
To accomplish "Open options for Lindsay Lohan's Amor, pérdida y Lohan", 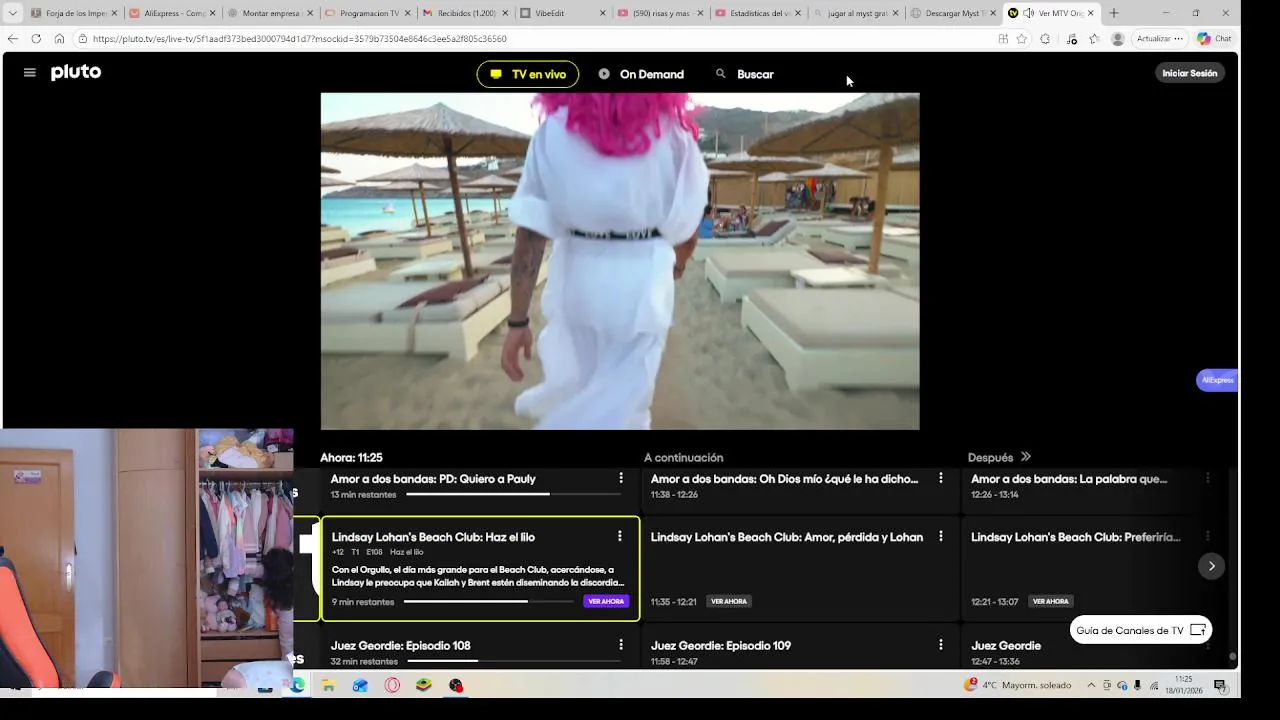I will [x=941, y=537].
